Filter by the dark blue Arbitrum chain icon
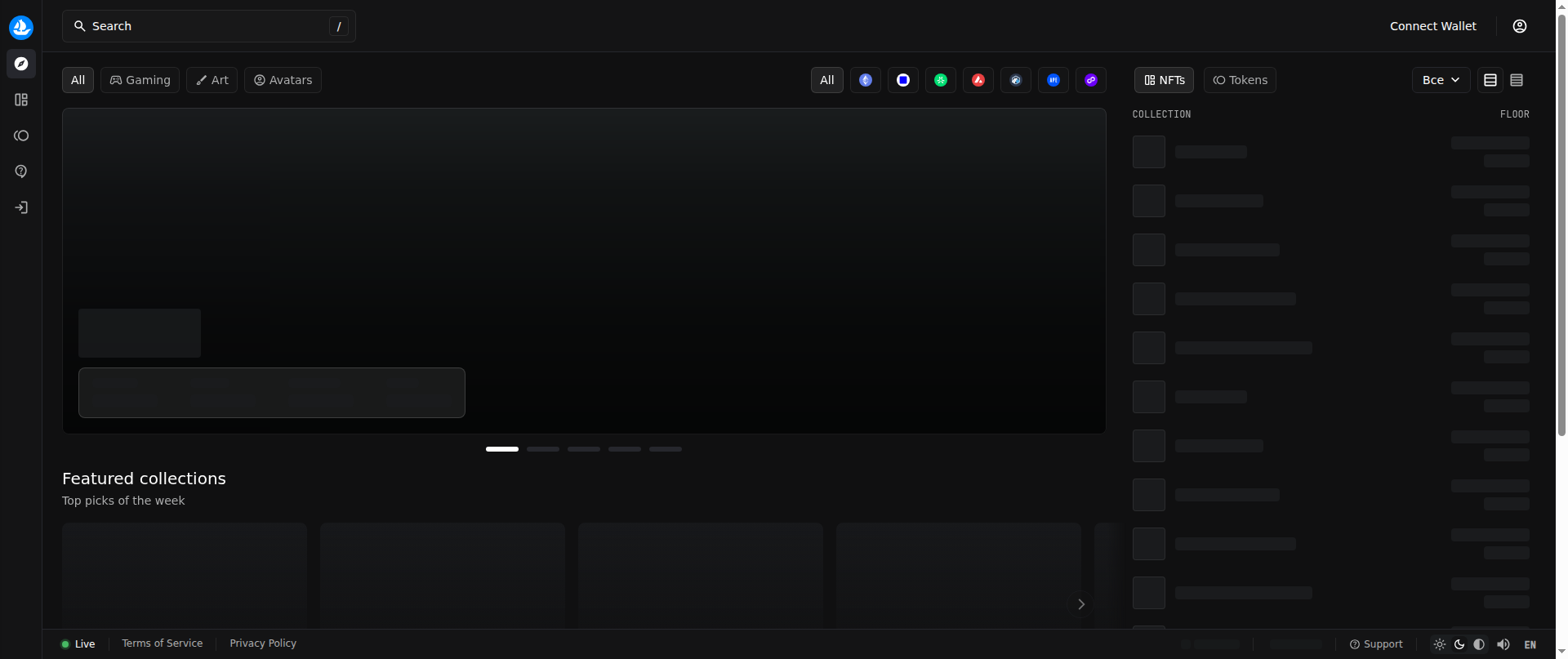This screenshot has height=659, width=1568. click(x=1016, y=80)
